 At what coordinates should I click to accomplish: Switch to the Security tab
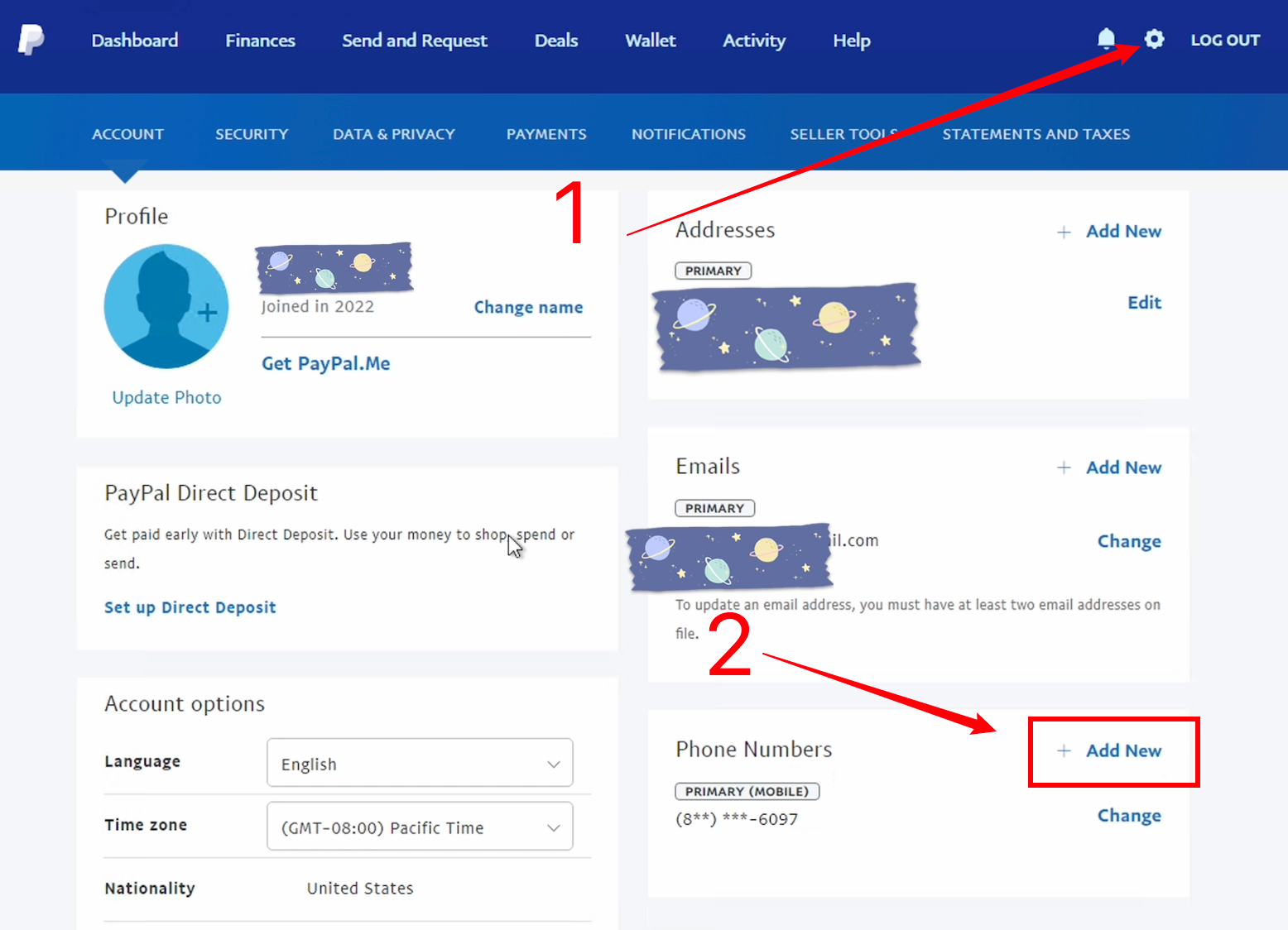pos(252,134)
